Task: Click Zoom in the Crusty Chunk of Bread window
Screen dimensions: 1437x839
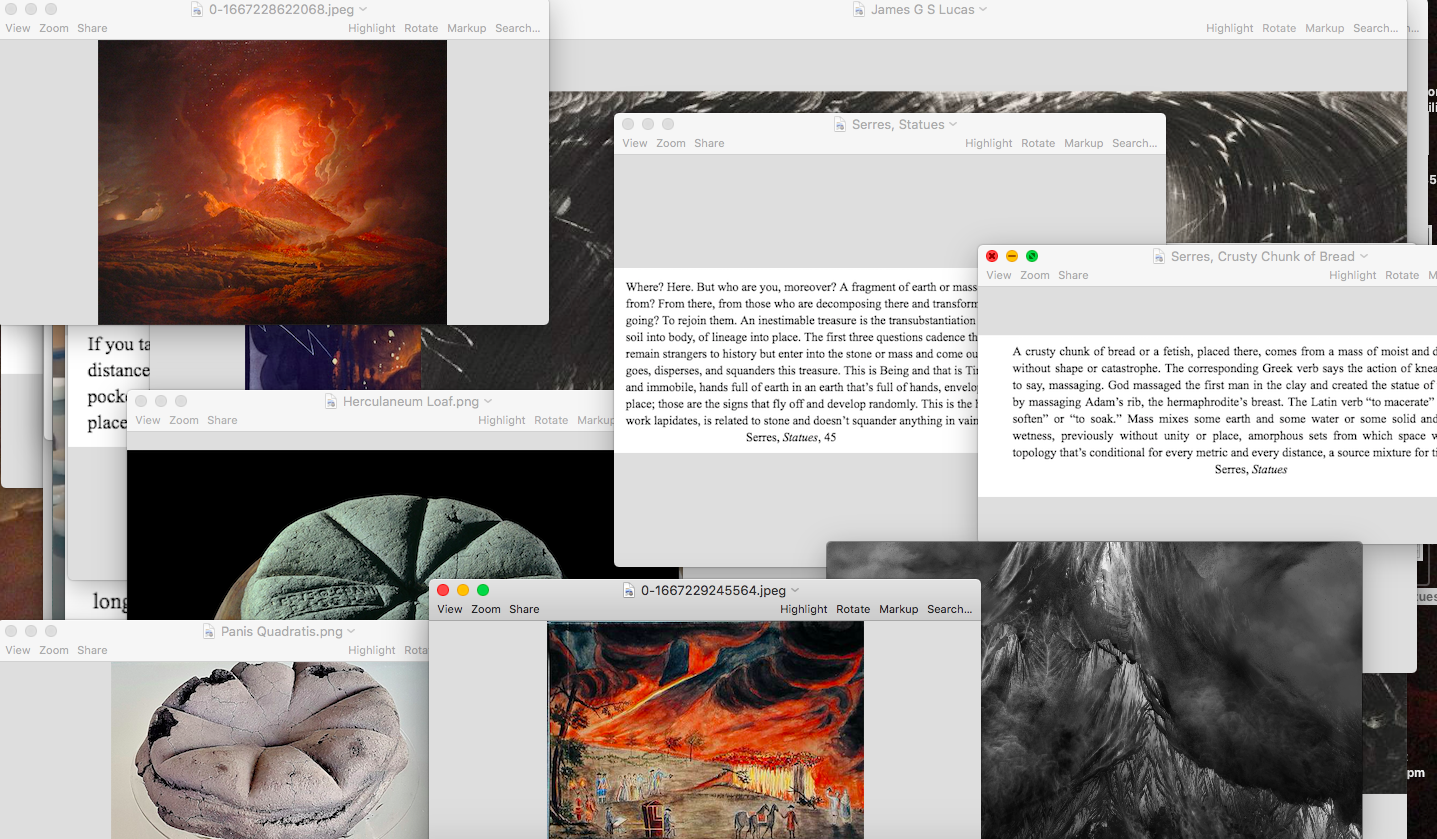Action: click(1035, 275)
